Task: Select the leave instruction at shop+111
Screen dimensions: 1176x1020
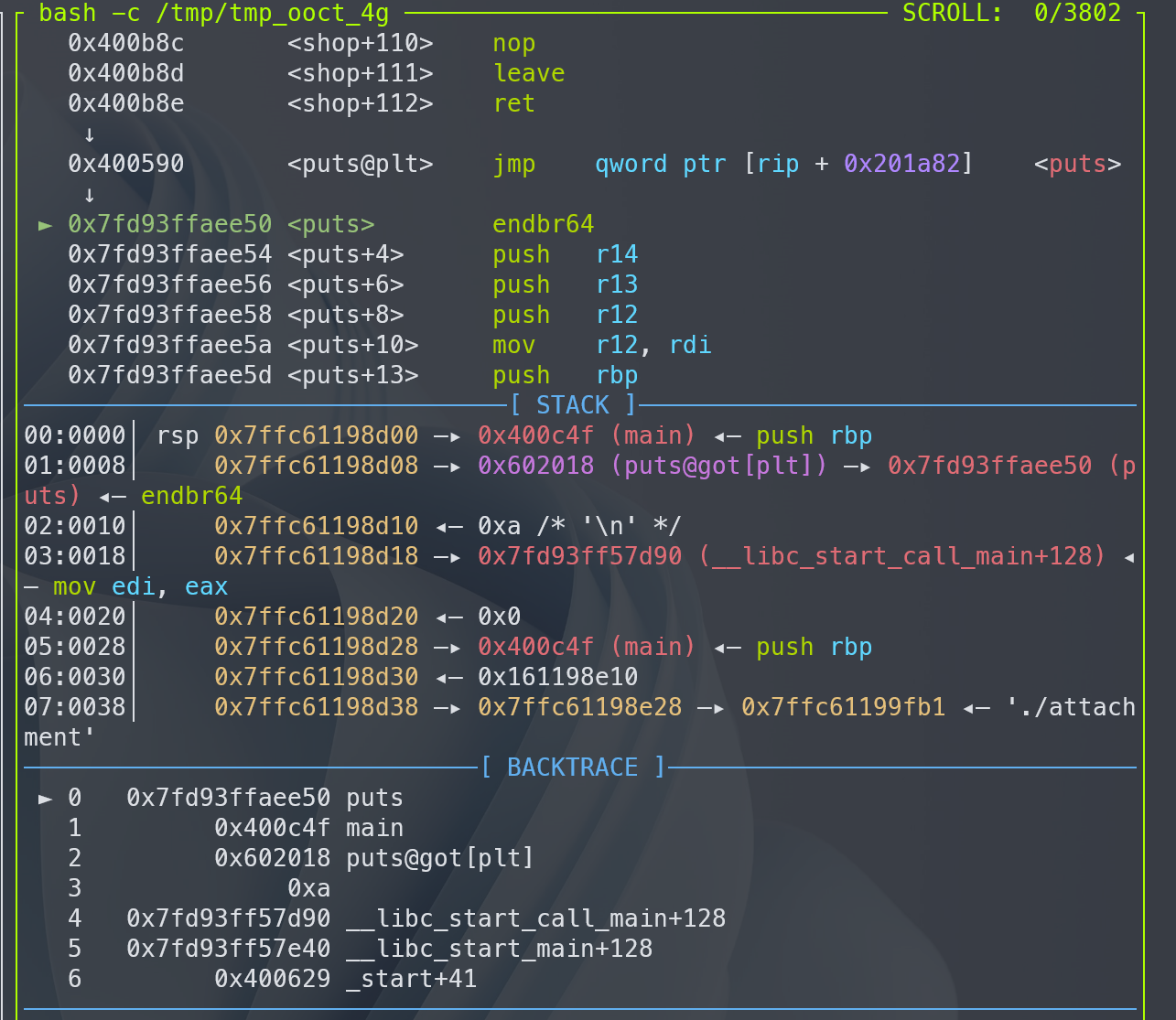Action: click(x=529, y=73)
